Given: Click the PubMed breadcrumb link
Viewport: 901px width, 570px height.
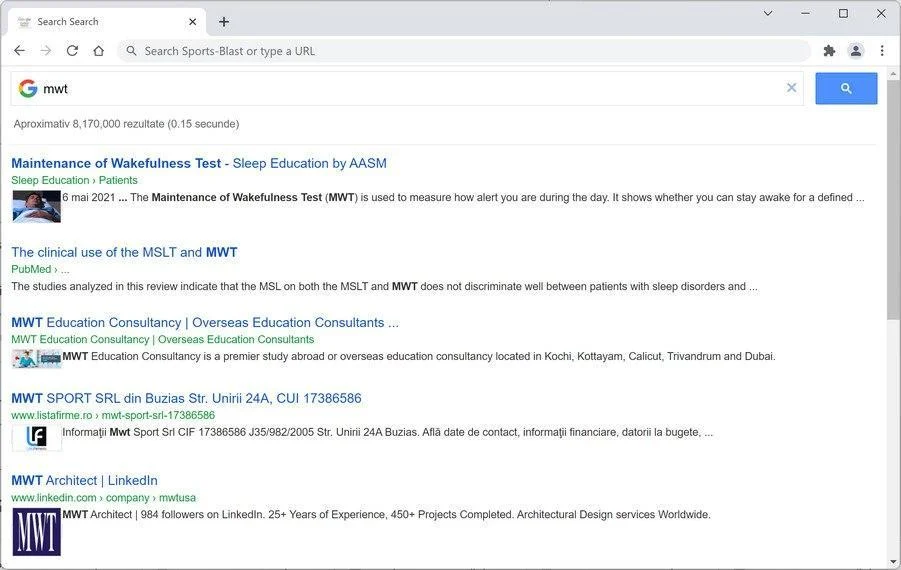Looking at the screenshot, I should [40, 269].
